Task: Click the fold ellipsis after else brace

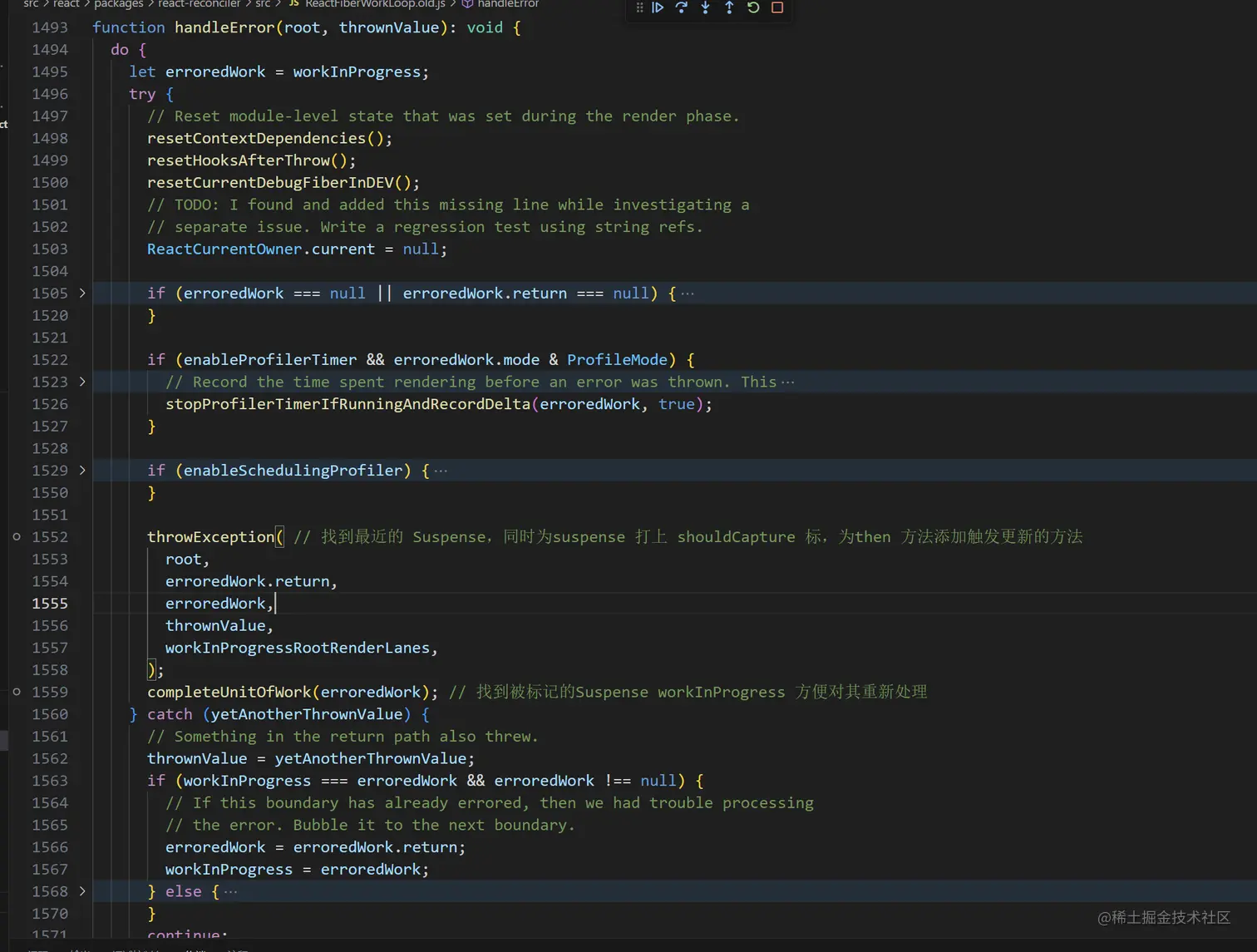Action: 230,892
